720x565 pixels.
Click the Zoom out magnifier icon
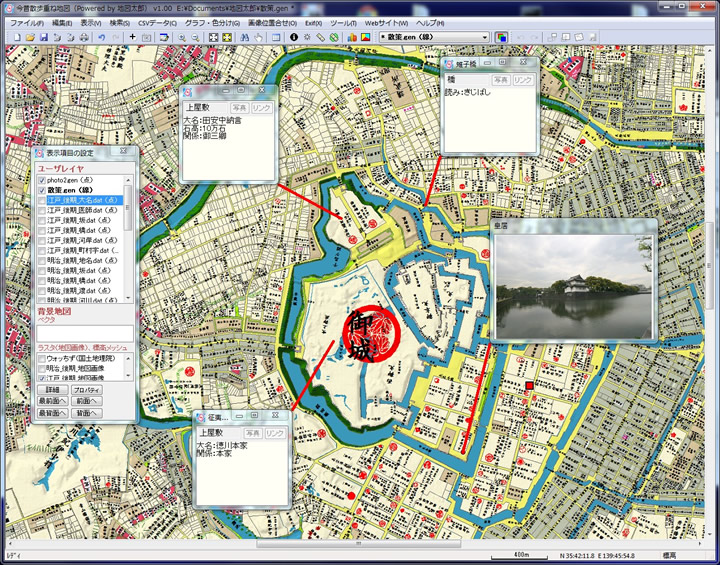tap(194, 37)
